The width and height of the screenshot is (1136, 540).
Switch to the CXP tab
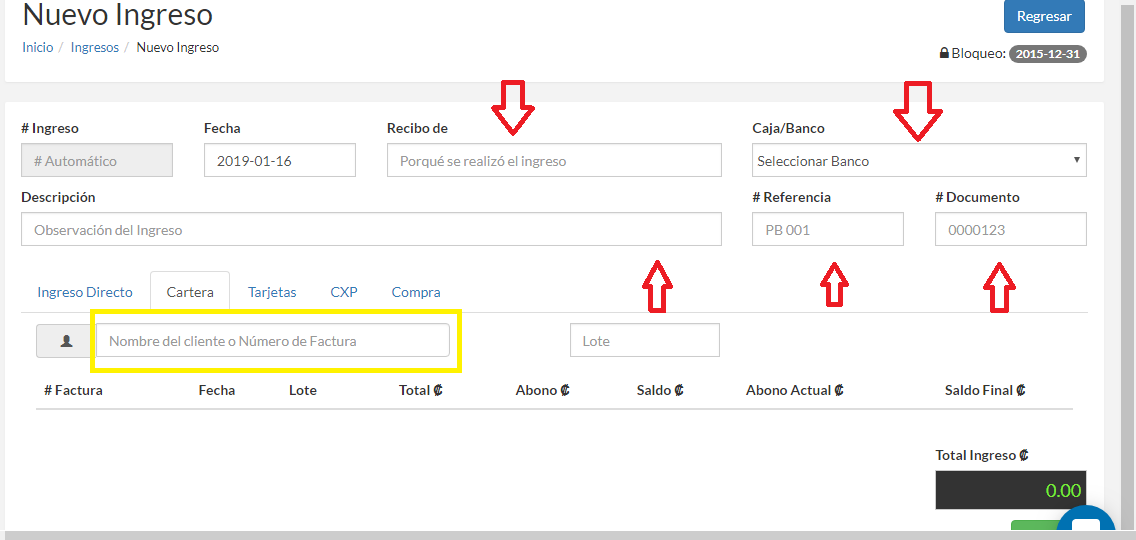344,292
